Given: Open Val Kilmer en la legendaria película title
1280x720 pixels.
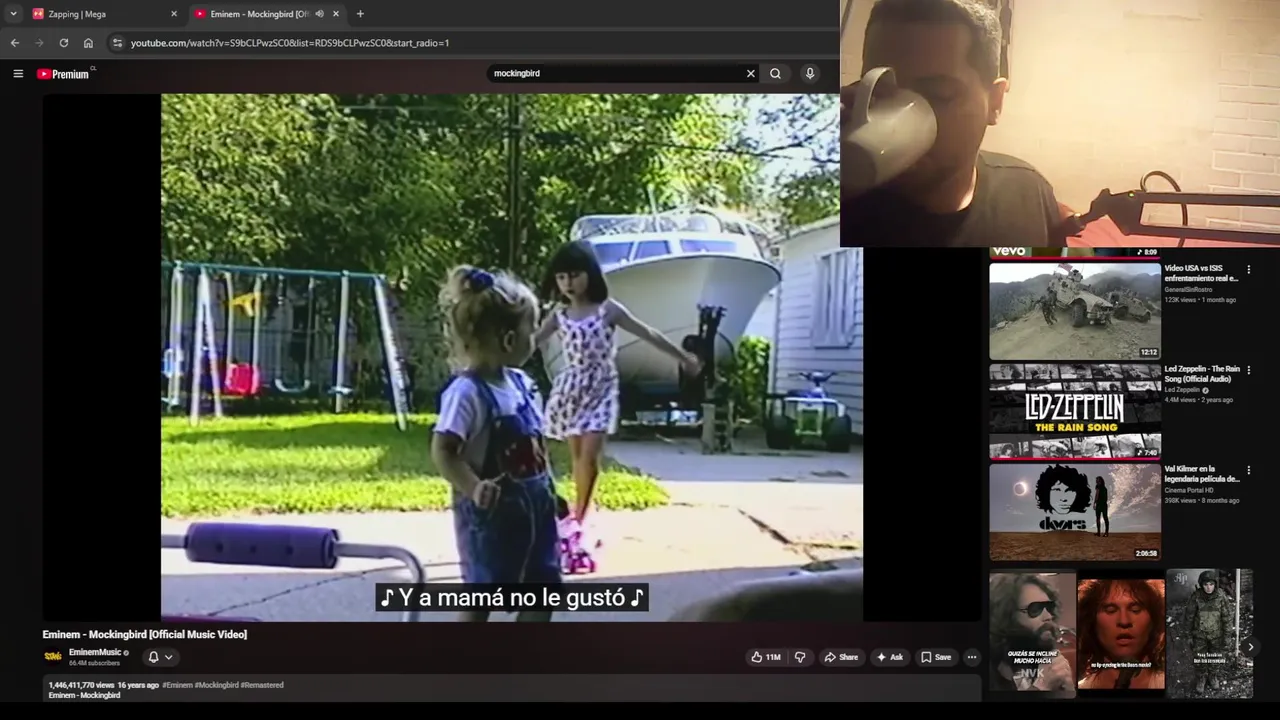Looking at the screenshot, I should point(1202,474).
